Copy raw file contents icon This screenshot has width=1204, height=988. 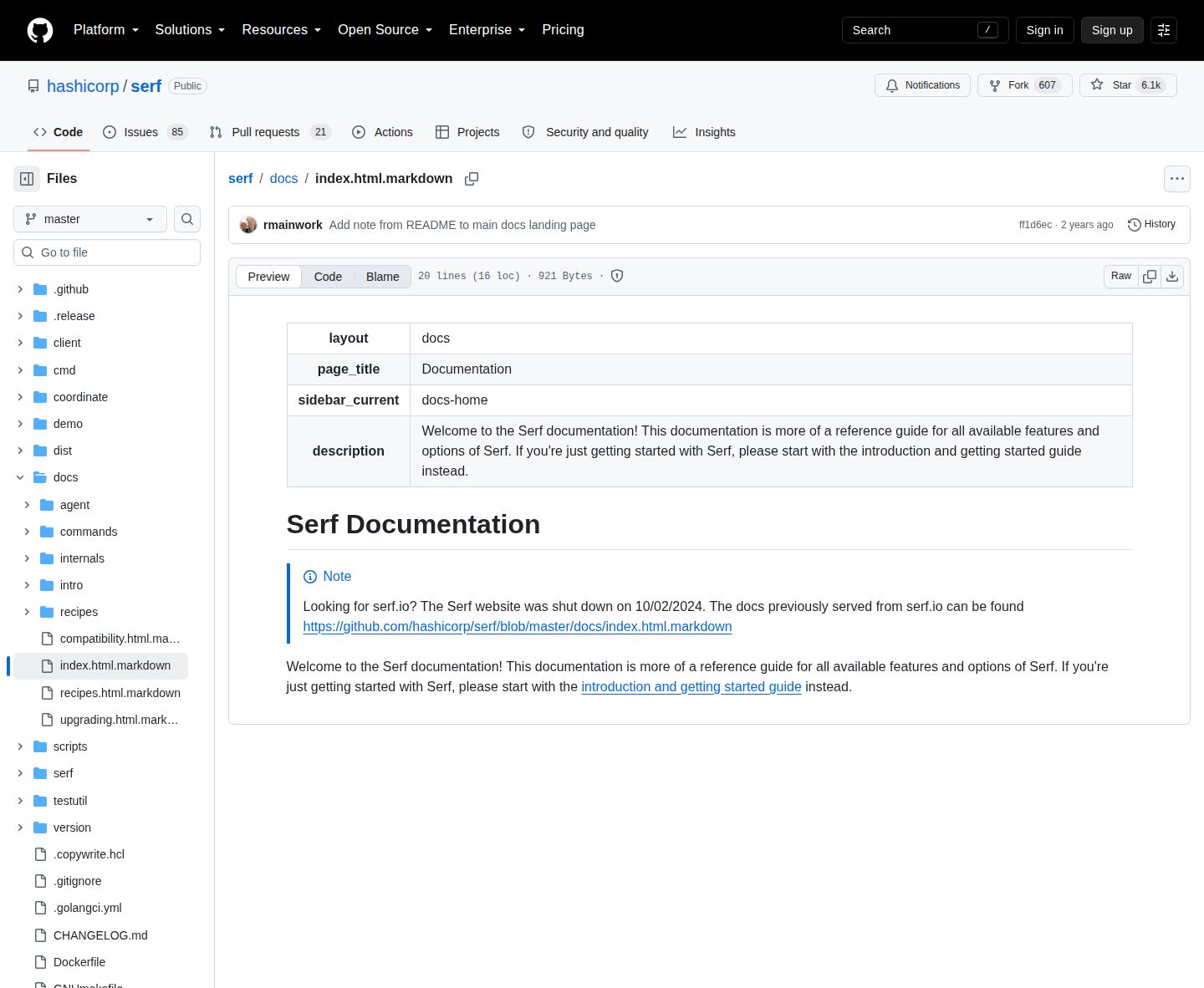1150,277
